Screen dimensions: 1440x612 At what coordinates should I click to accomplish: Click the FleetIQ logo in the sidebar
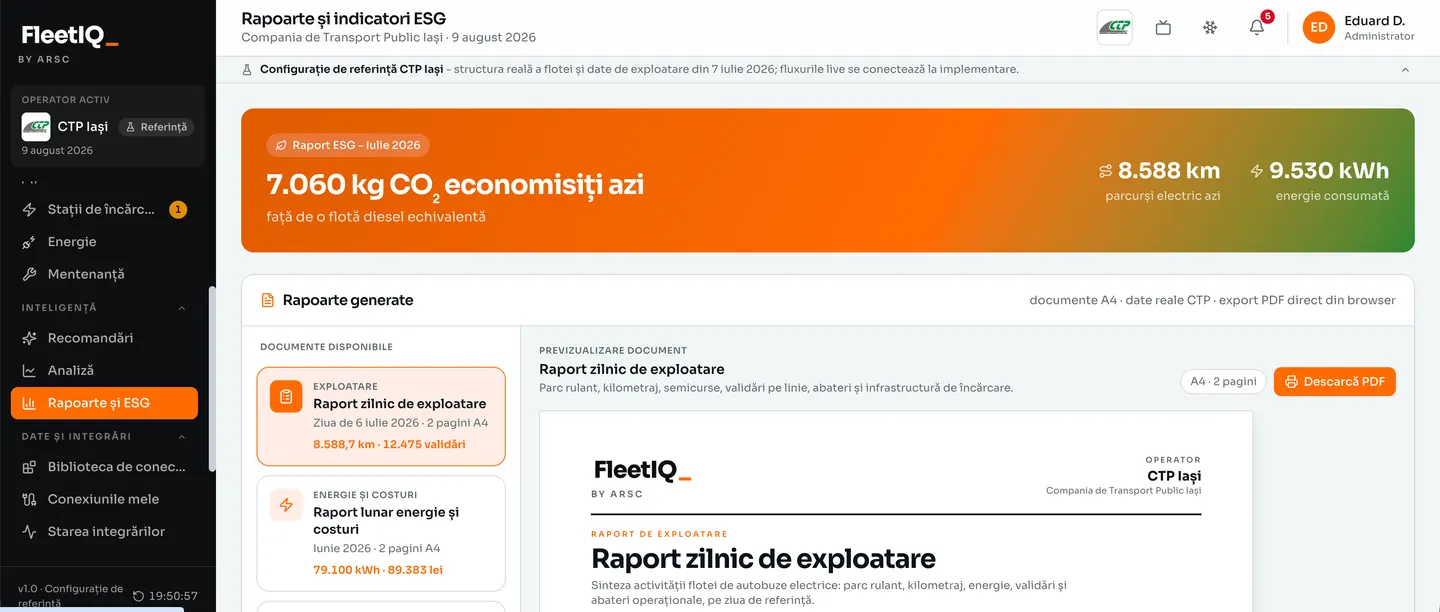pyautogui.click(x=70, y=37)
